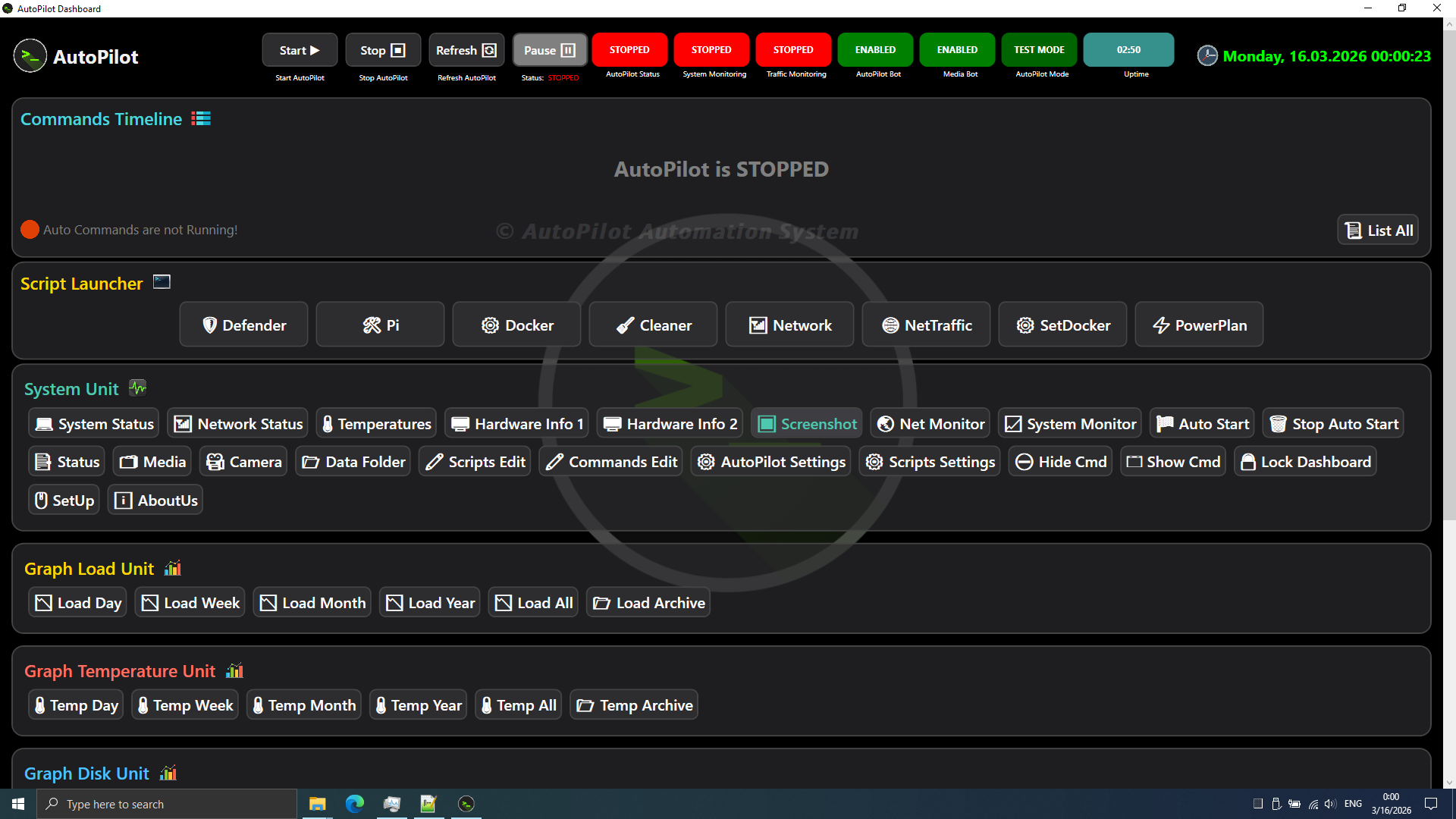Click the AutoPilot logo icon
The image size is (1456, 819).
[x=30, y=56]
